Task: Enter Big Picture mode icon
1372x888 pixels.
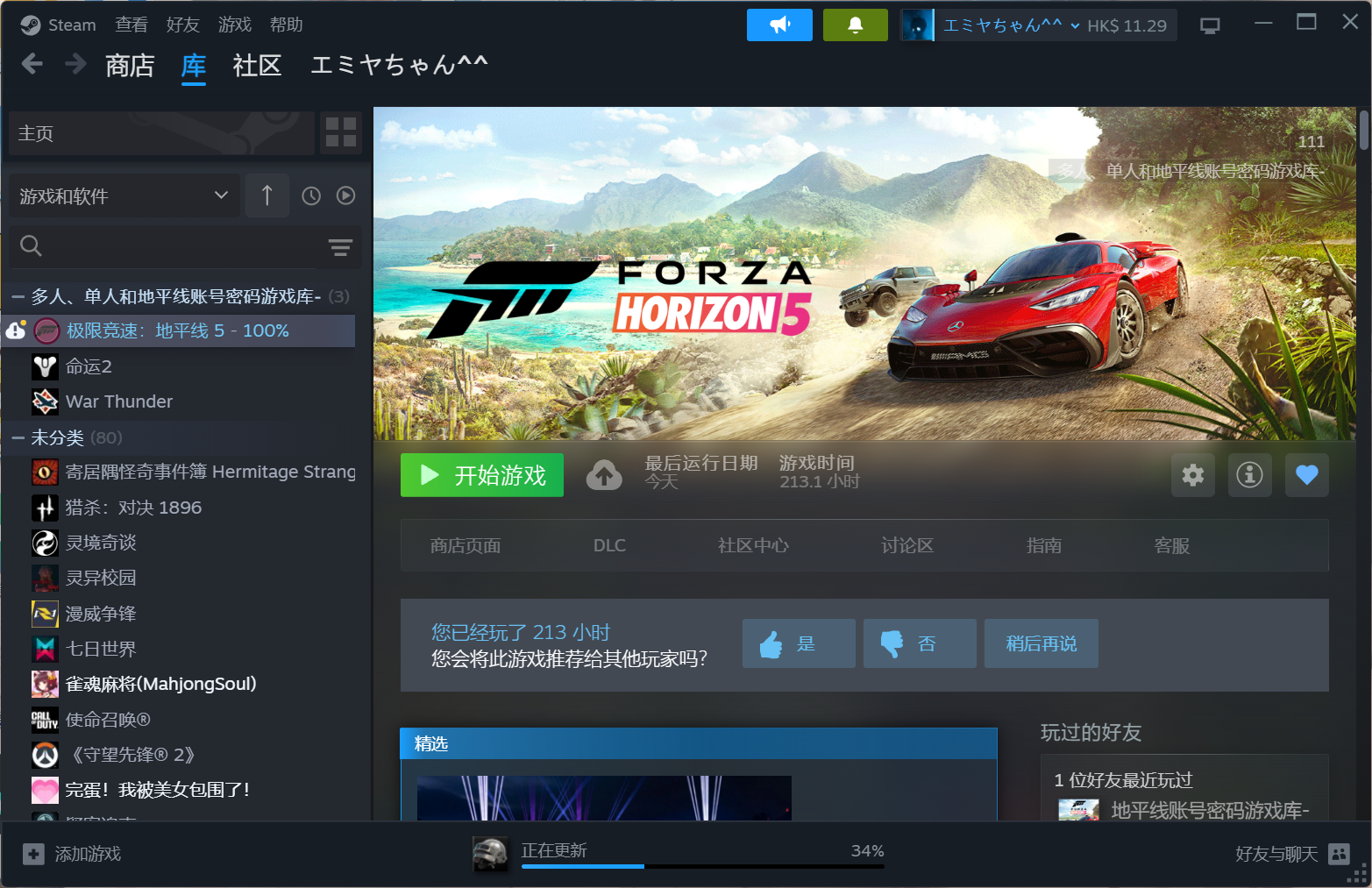Action: point(1210,25)
